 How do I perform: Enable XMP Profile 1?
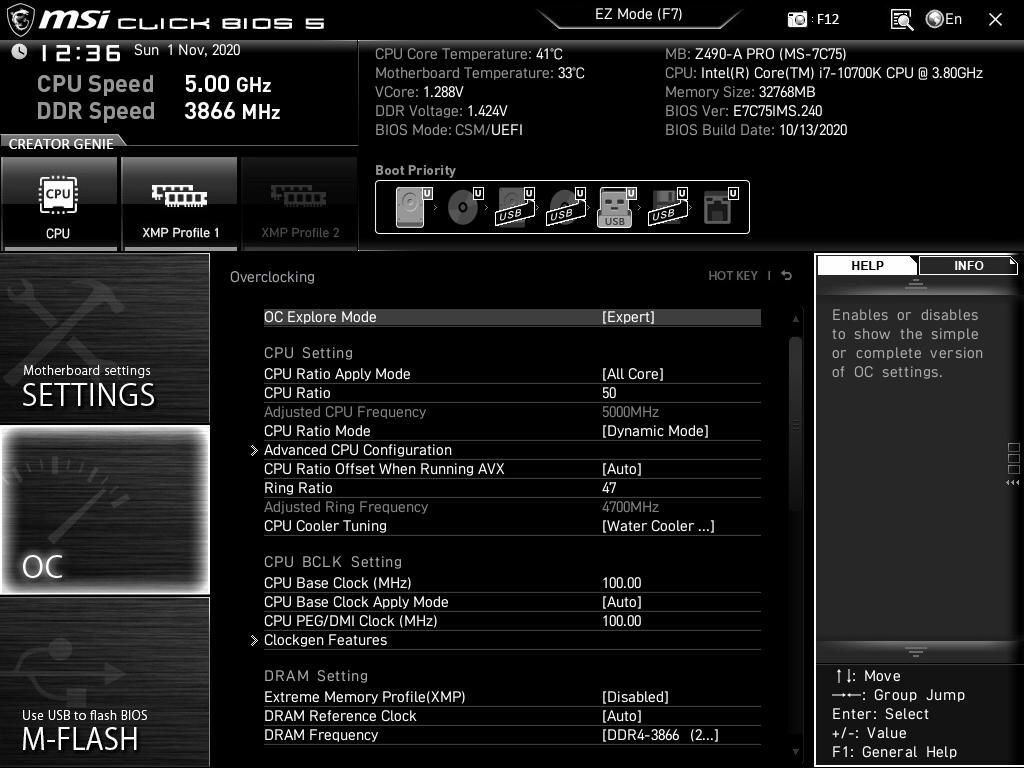pyautogui.click(x=180, y=204)
